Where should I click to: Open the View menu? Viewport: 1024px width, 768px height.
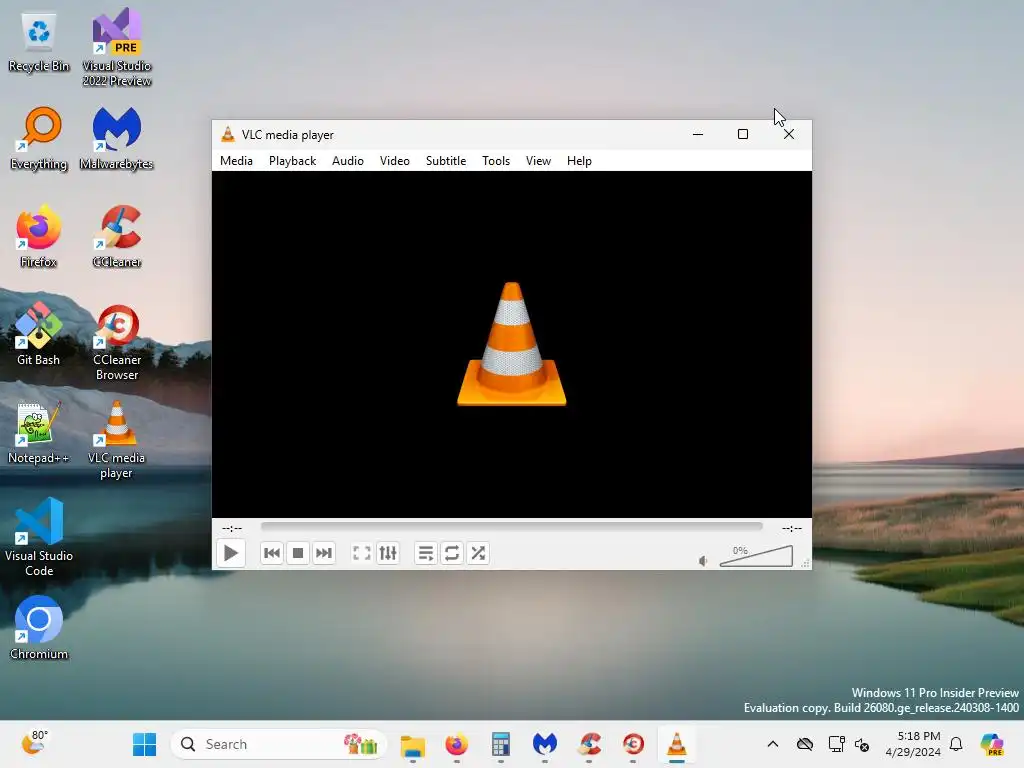(x=539, y=161)
